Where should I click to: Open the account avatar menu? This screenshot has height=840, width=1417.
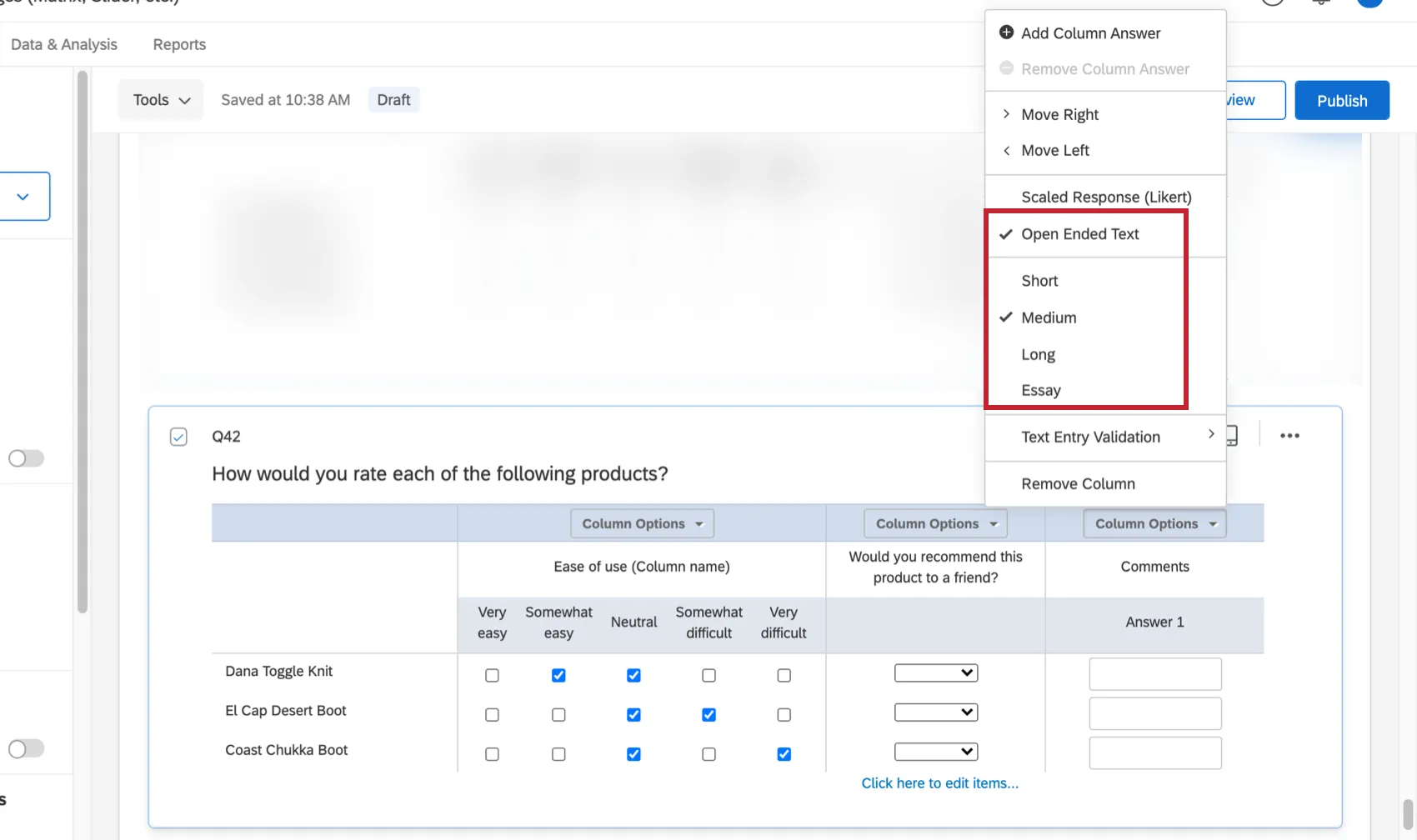[x=1369, y=2]
